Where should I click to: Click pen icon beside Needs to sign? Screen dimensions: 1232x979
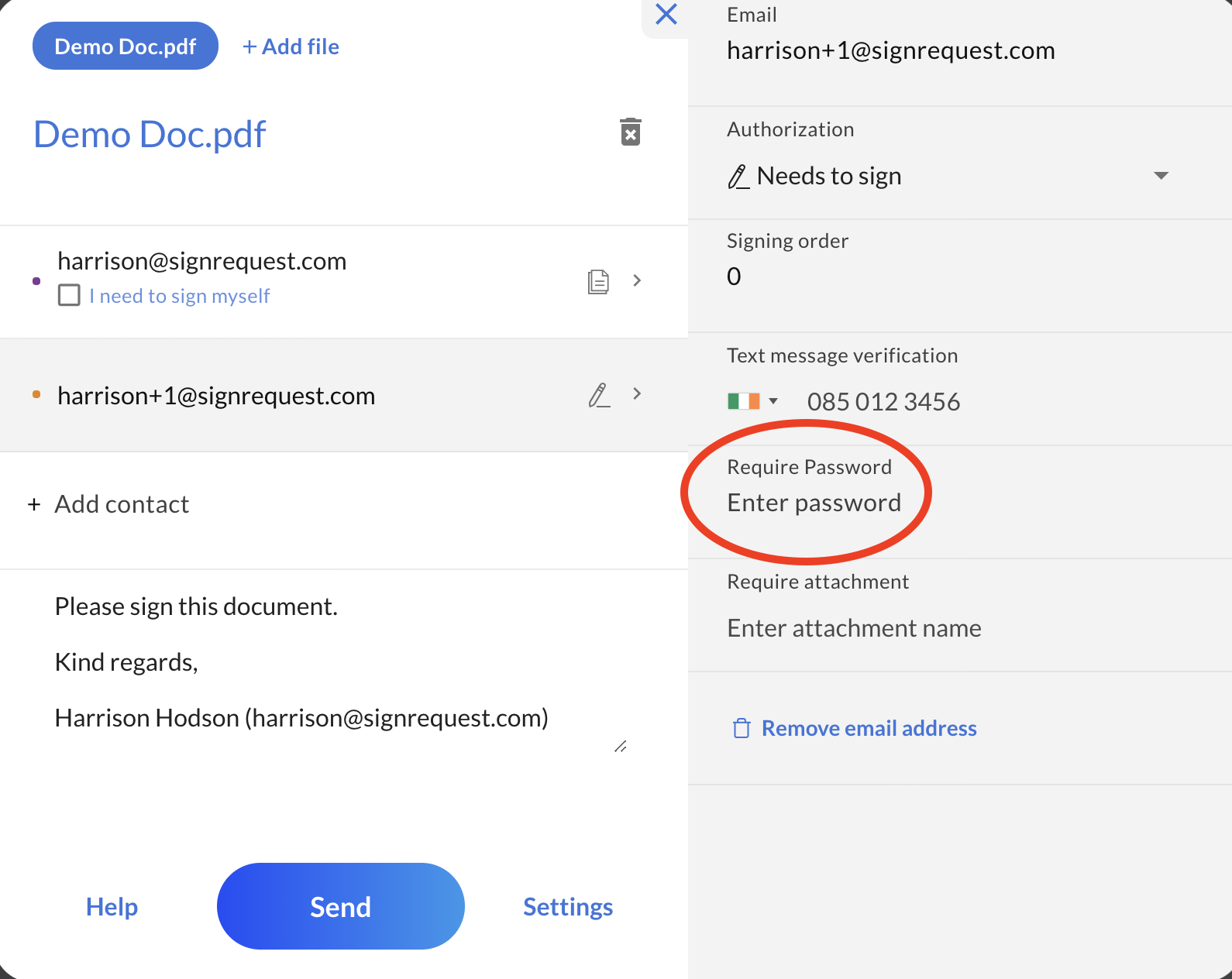(x=738, y=177)
